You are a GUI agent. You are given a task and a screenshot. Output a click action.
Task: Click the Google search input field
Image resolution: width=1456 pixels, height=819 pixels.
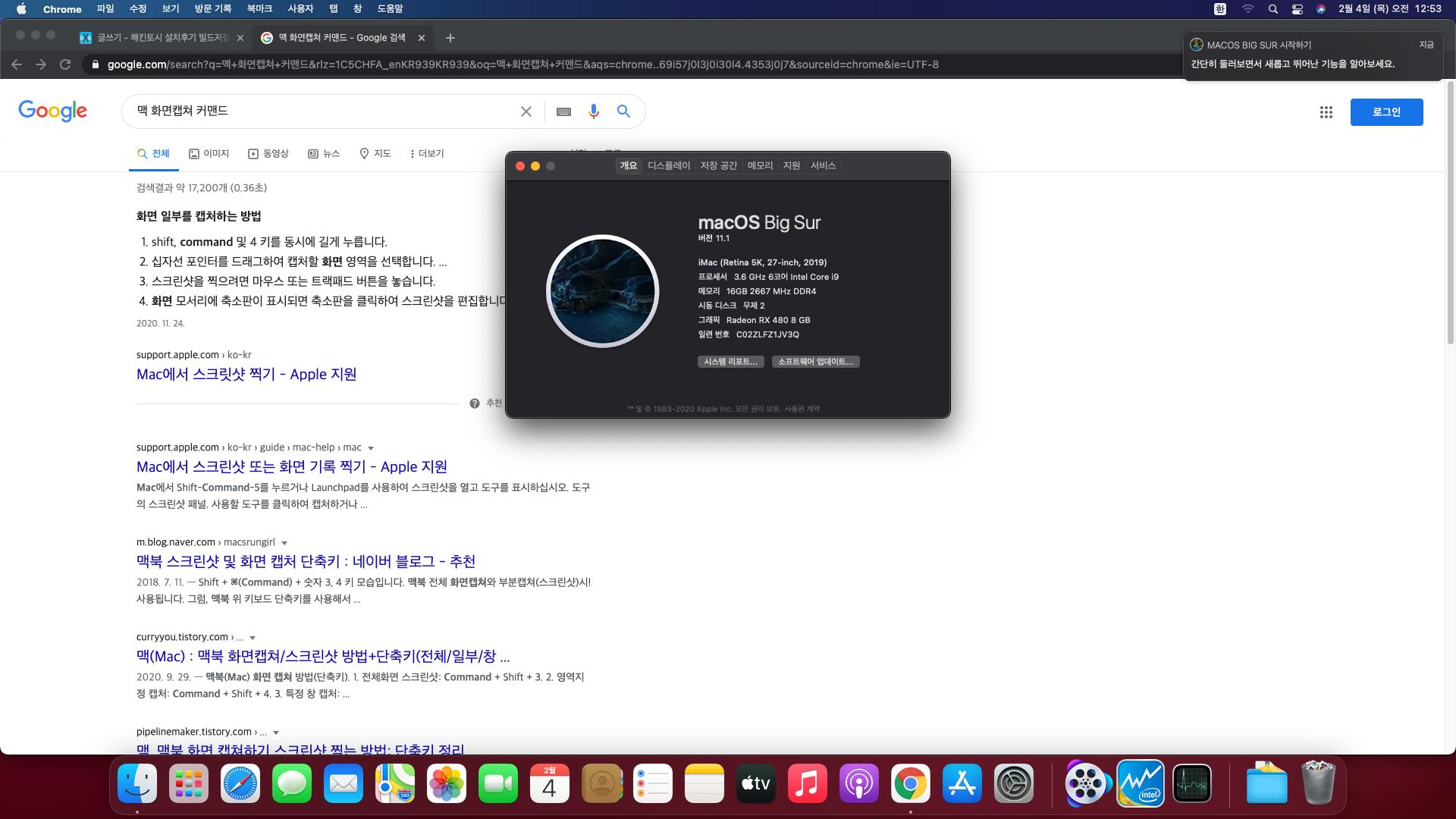click(322, 111)
